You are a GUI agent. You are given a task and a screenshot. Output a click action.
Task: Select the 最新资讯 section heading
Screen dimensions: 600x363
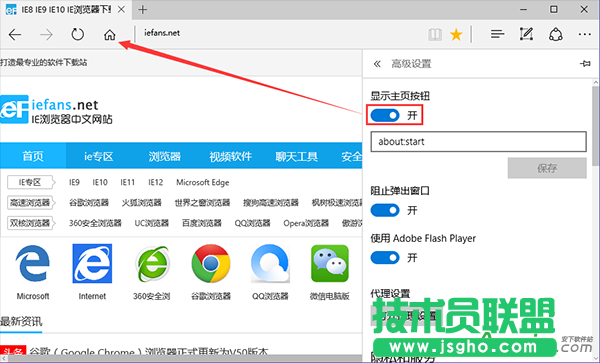(21, 321)
